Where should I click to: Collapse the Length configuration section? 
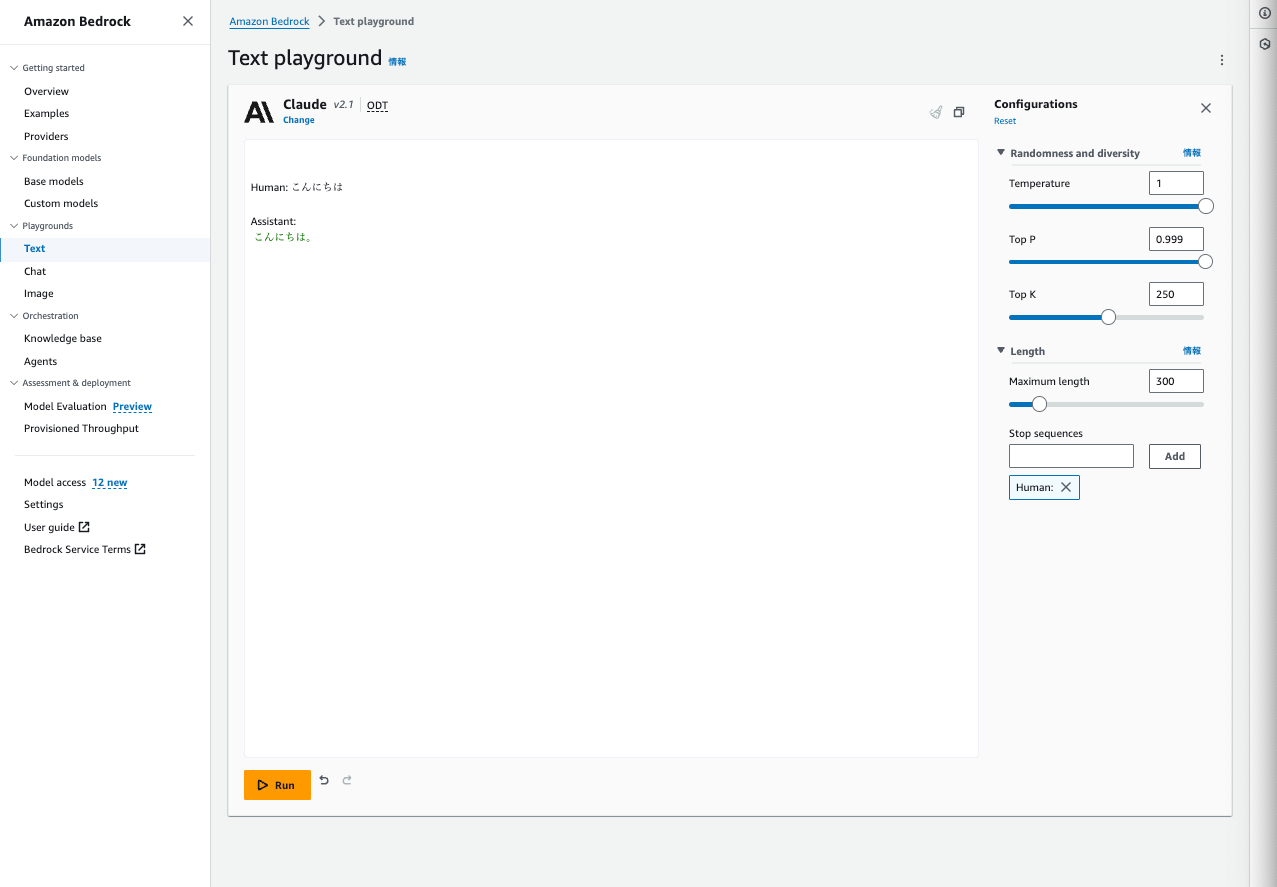pos(1000,351)
